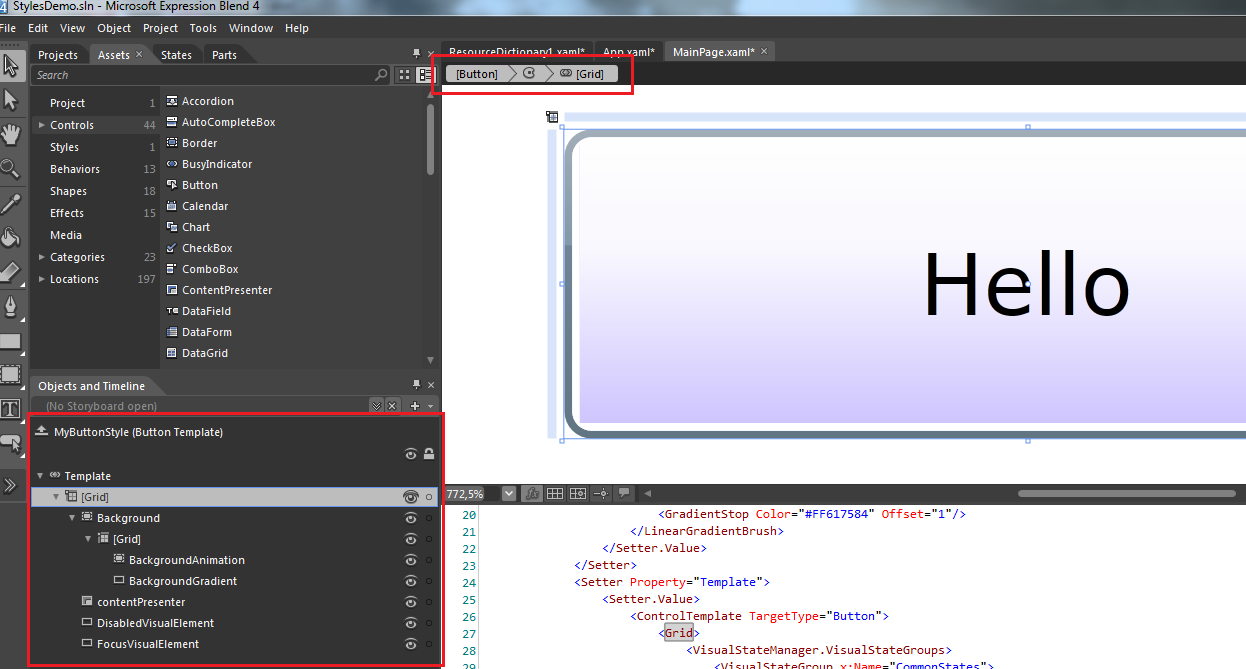The image size is (1246, 669).
Task: Open the File menu
Action: pyautogui.click(x=8, y=28)
